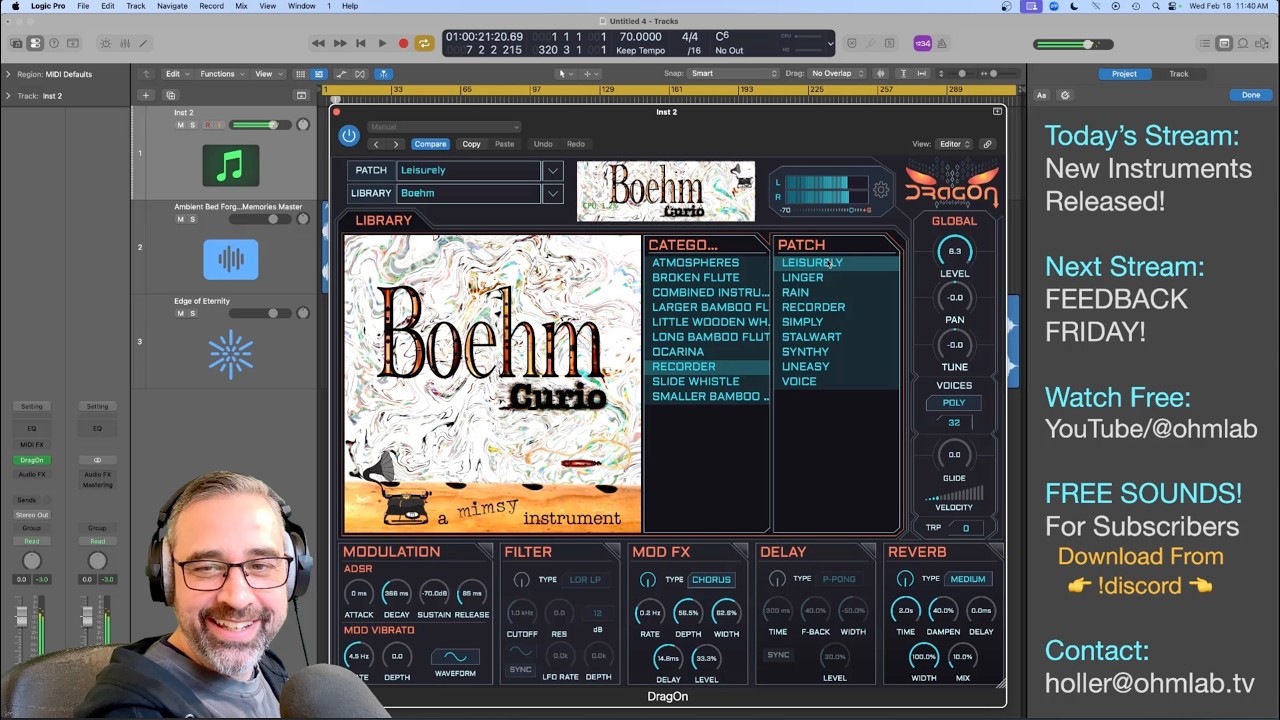The height and width of the screenshot is (720, 1280).
Task: Go to next plugin setting arrow
Action: 396,144
